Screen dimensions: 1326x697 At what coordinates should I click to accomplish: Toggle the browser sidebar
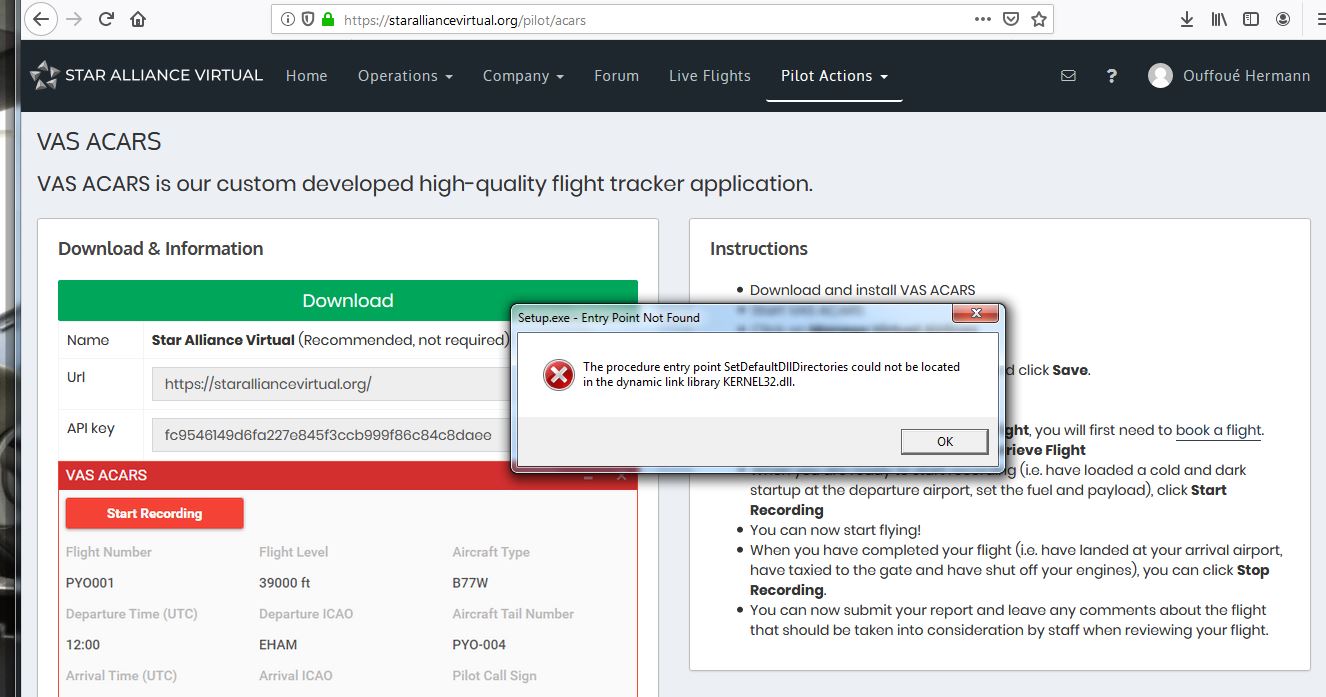(x=1251, y=19)
